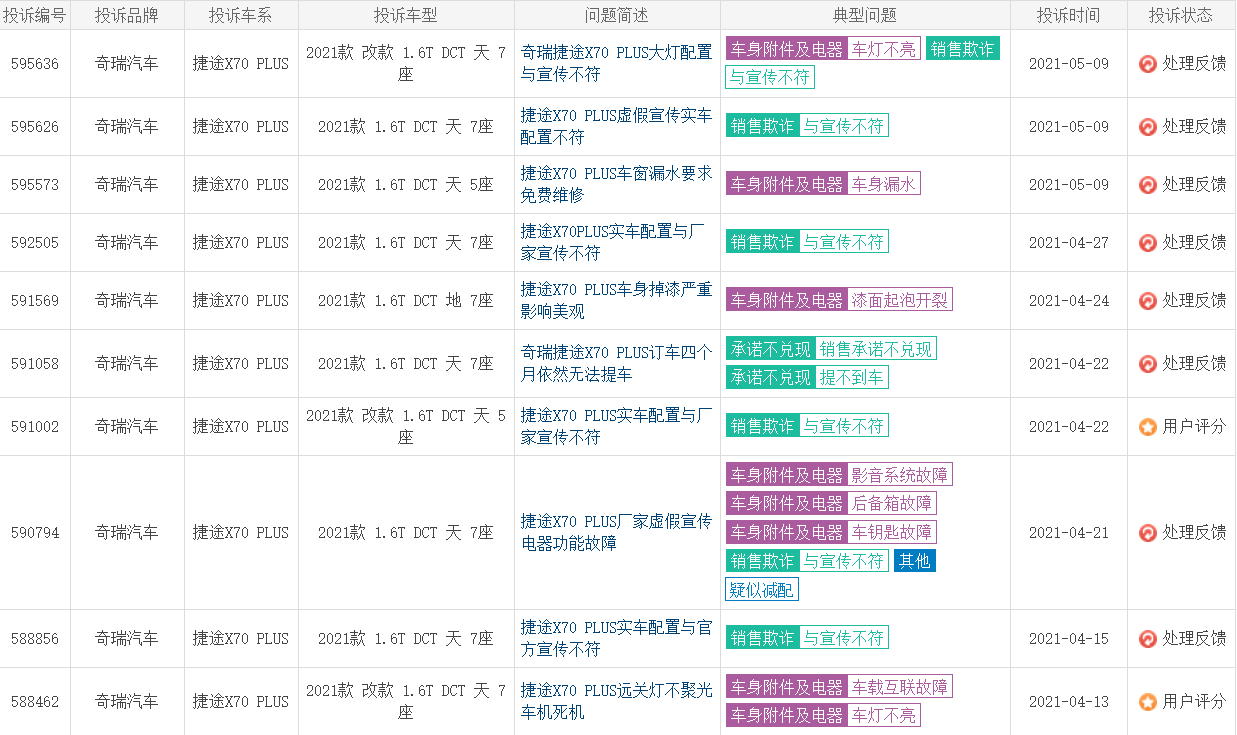
Task: Click the red status icon for complaint 588856
Action: coord(1148,639)
